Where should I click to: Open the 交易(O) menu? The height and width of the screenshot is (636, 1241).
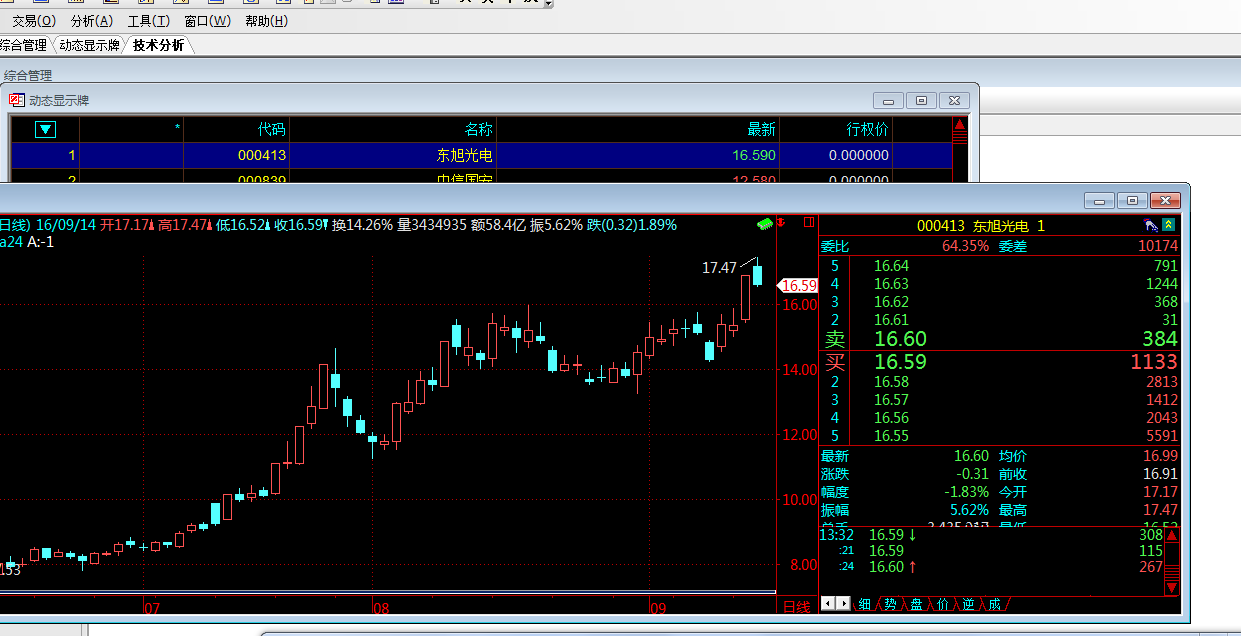pyautogui.click(x=34, y=21)
